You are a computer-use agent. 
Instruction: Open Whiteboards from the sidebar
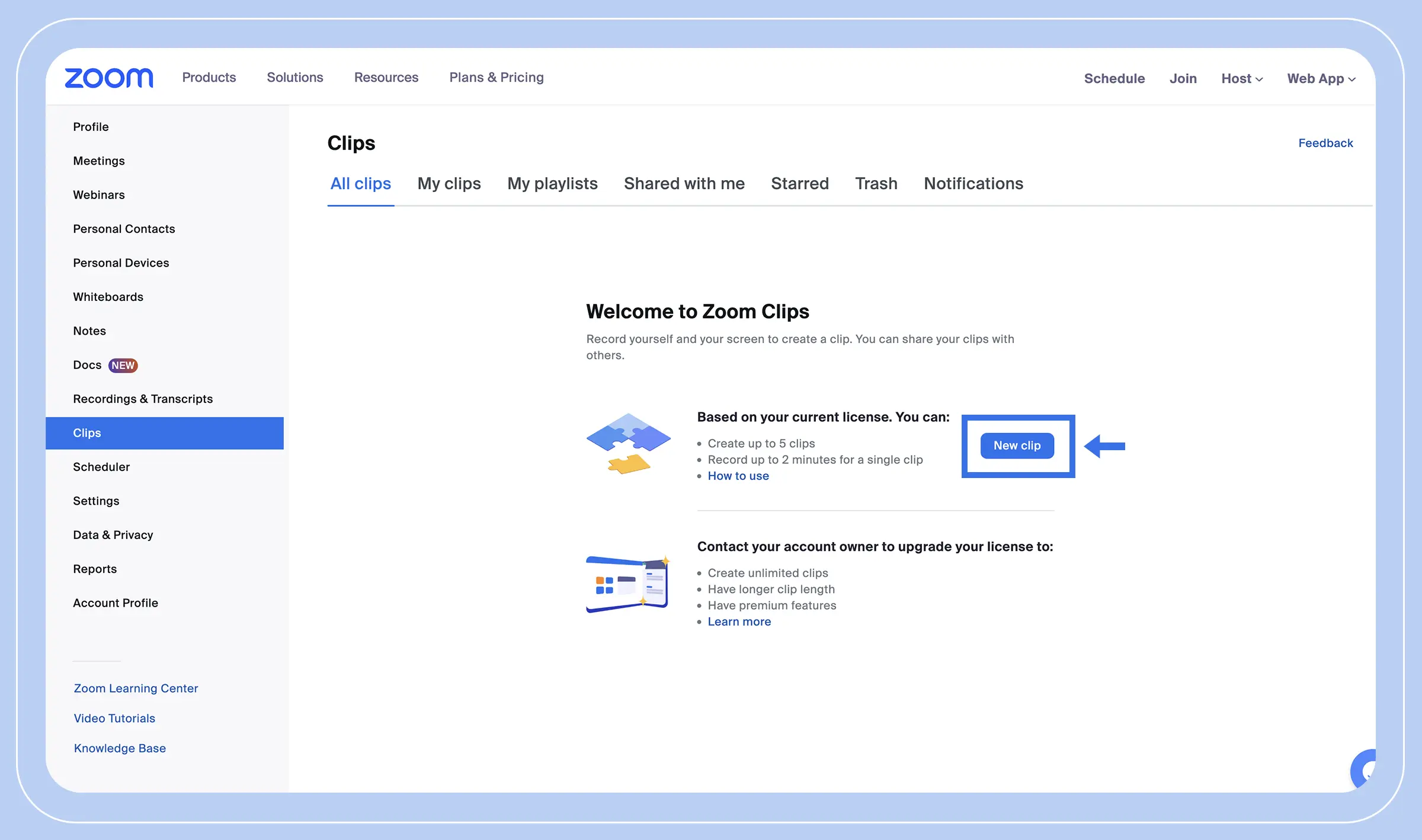pyautogui.click(x=108, y=297)
